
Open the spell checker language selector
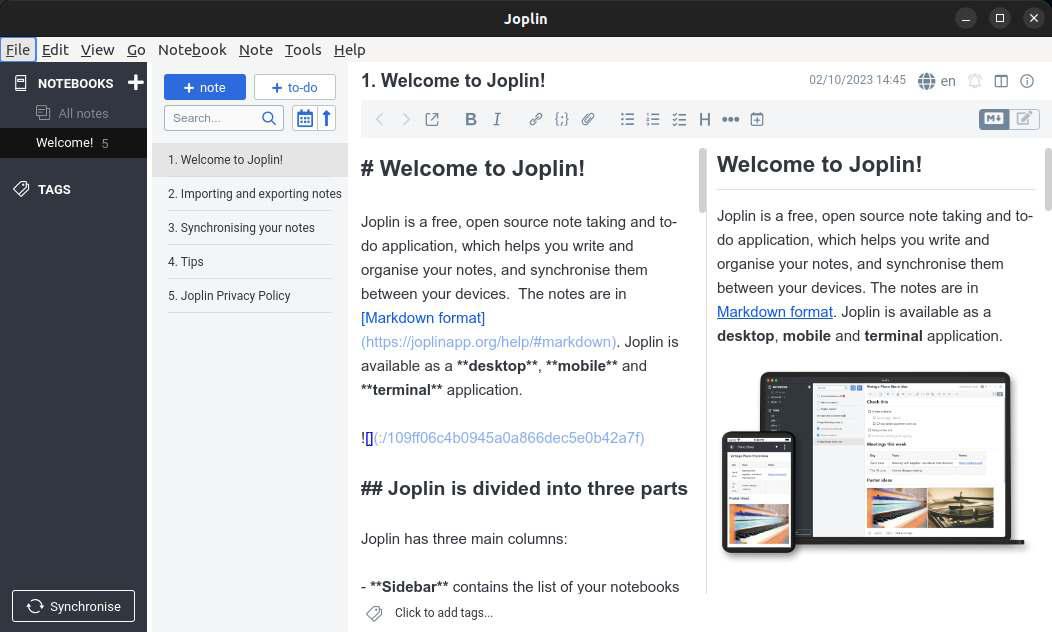coord(937,81)
